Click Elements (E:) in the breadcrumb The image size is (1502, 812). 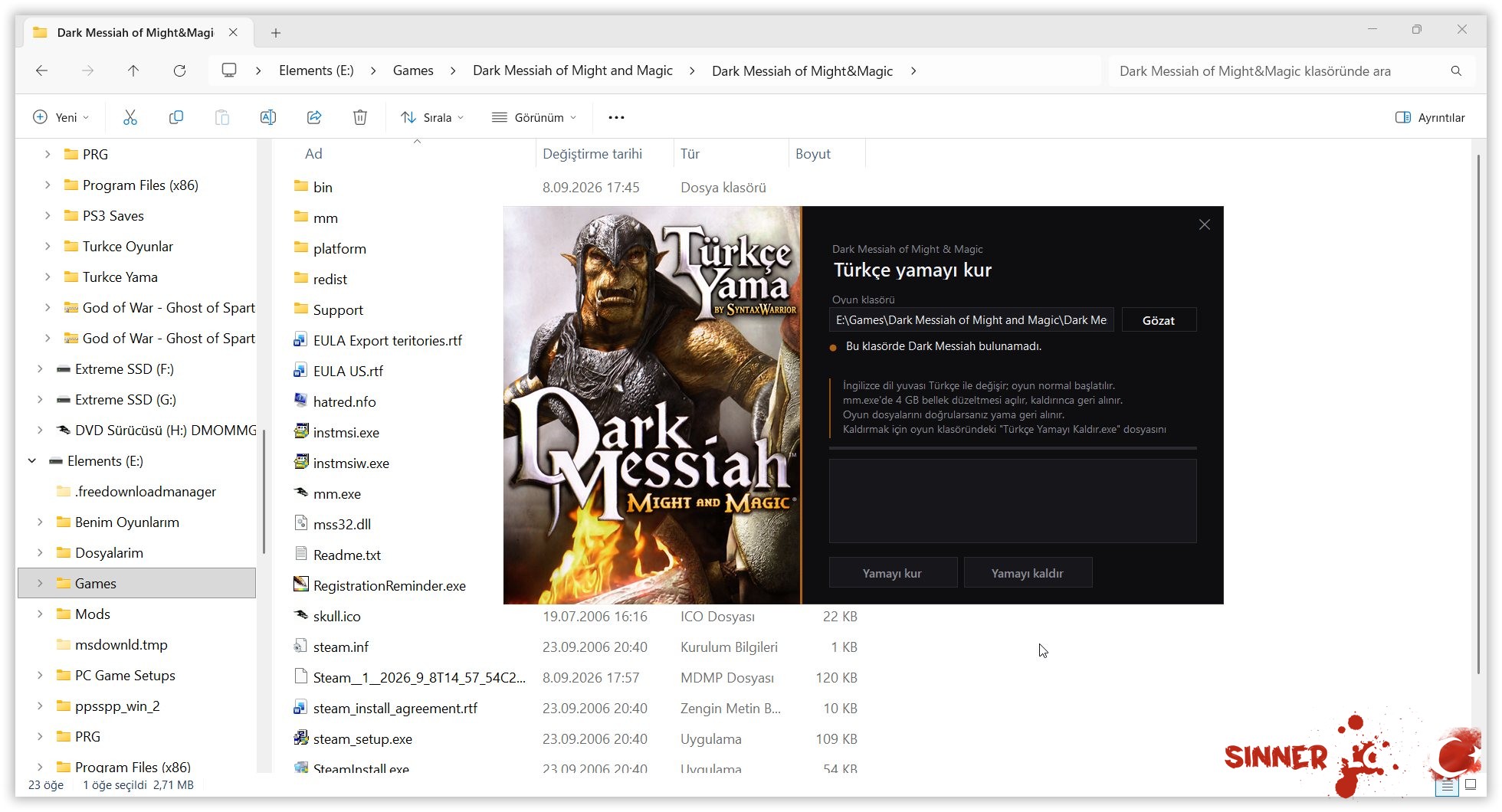click(316, 70)
